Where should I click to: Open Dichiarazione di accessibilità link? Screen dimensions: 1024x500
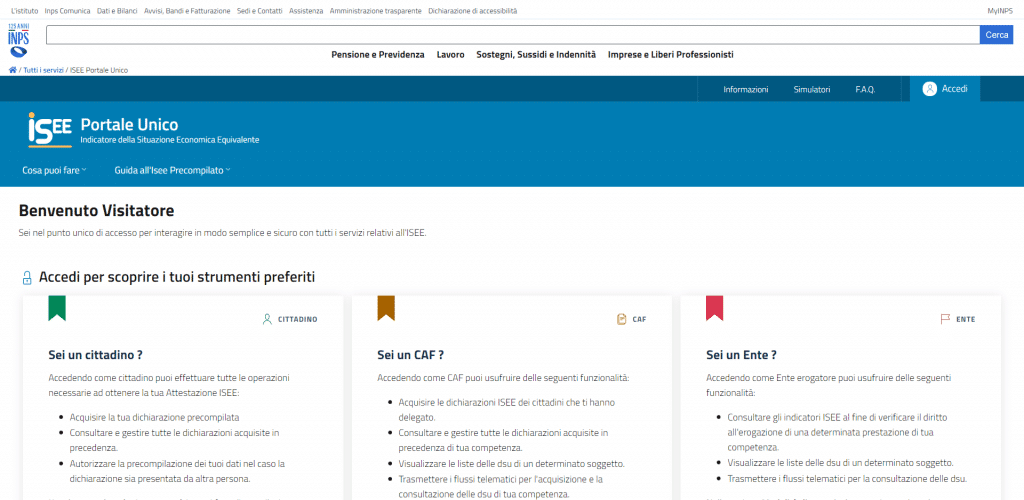click(473, 11)
